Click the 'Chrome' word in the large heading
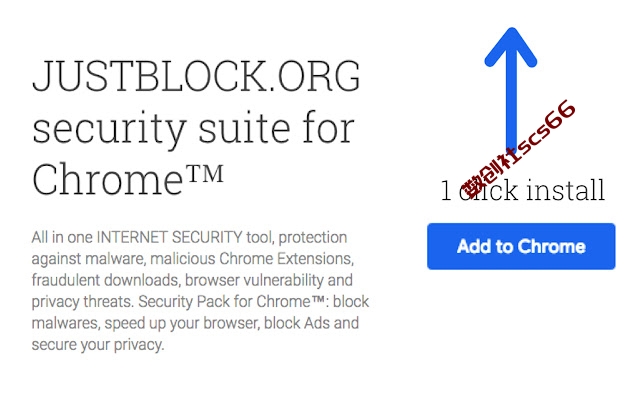Screen dimensions: 640x400 click(x=107, y=180)
